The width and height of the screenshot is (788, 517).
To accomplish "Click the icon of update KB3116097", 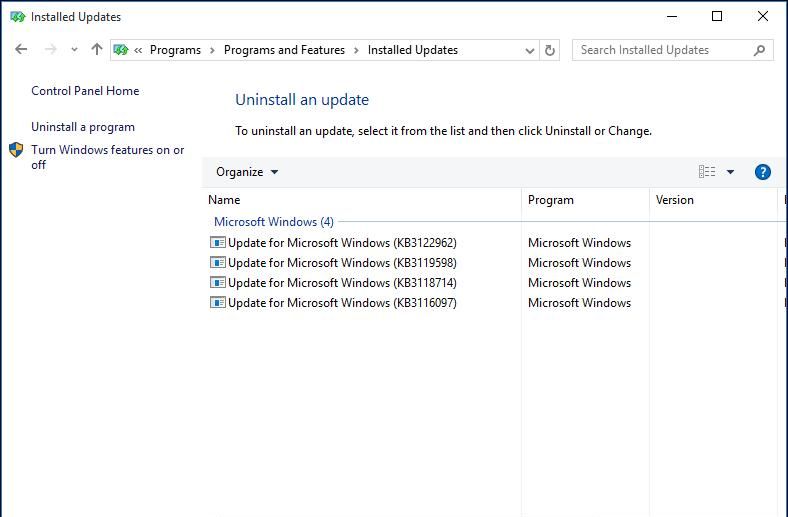I will (x=218, y=302).
